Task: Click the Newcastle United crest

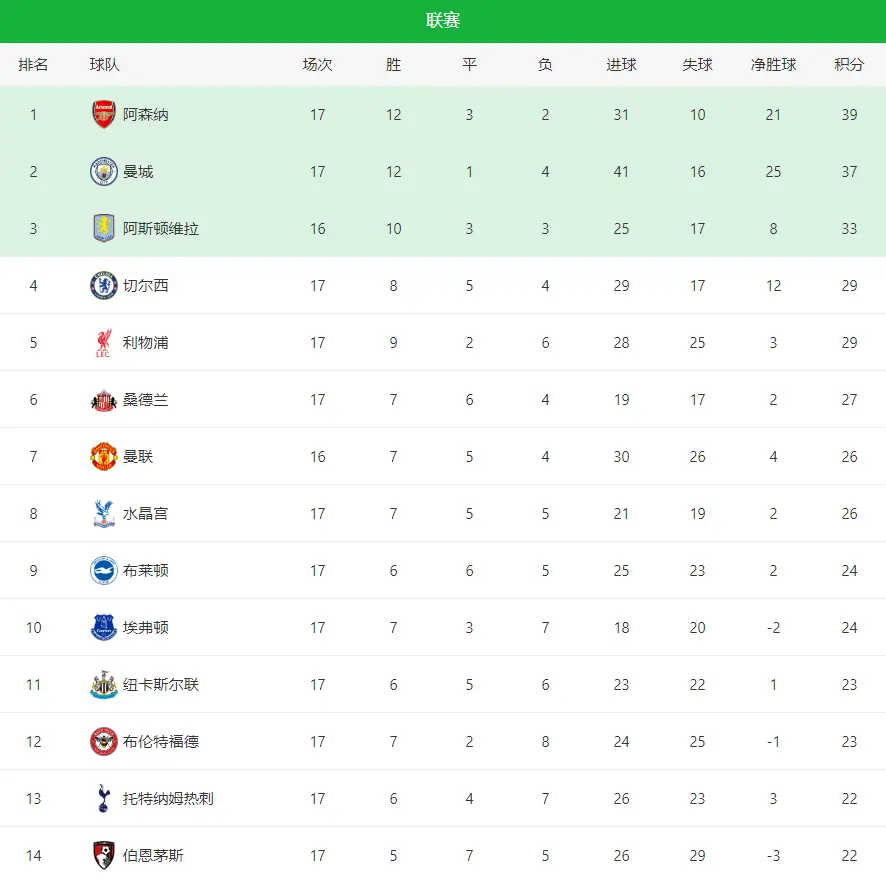Action: tap(104, 685)
